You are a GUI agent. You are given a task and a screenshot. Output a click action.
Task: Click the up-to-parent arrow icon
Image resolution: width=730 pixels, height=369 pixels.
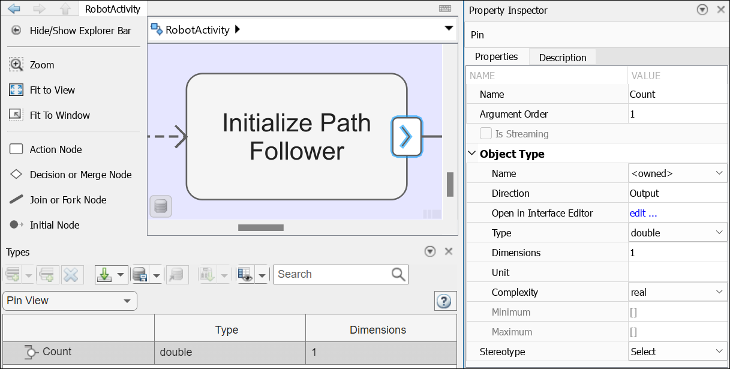coord(65,8)
